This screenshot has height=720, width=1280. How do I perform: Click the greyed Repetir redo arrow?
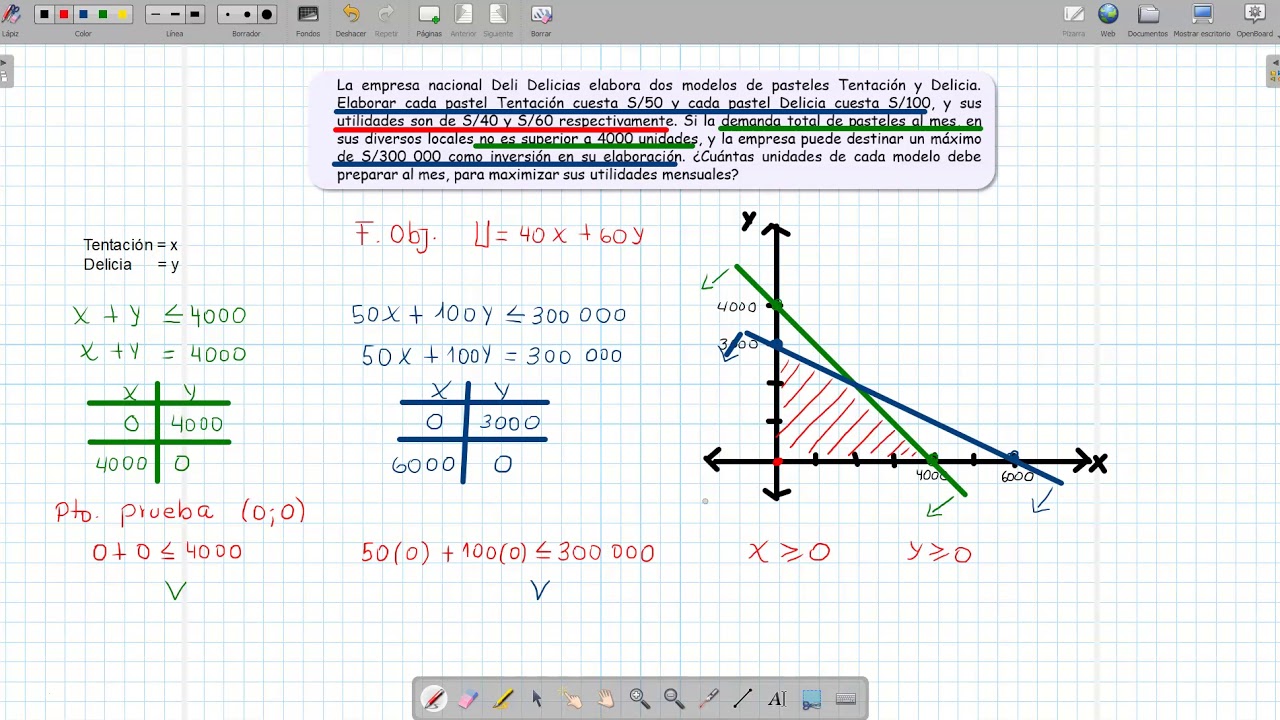tap(386, 20)
